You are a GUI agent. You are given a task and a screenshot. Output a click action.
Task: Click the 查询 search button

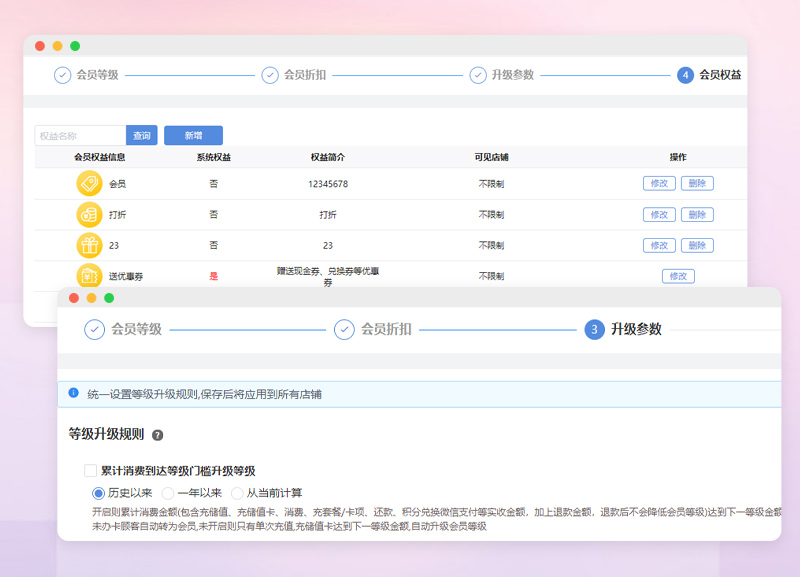pyautogui.click(x=142, y=135)
